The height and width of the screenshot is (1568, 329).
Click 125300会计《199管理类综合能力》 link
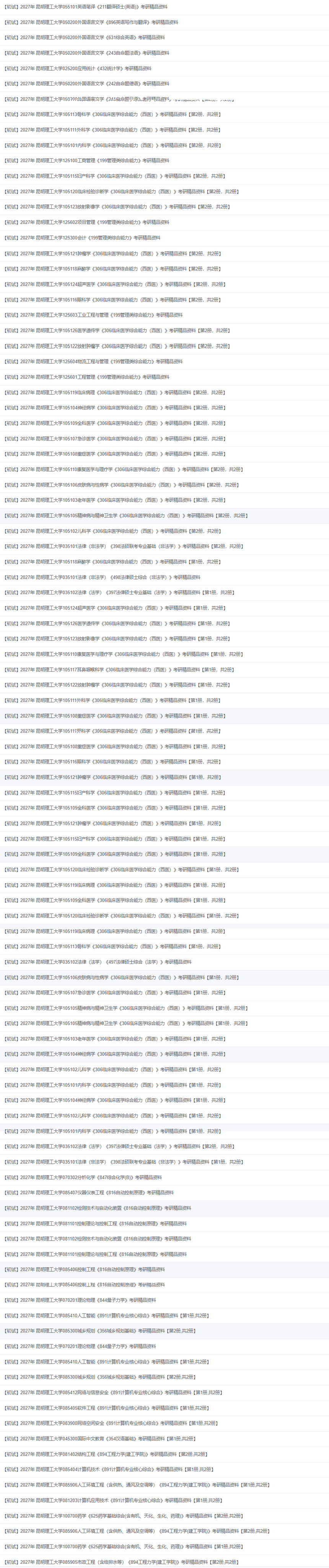coord(83,238)
